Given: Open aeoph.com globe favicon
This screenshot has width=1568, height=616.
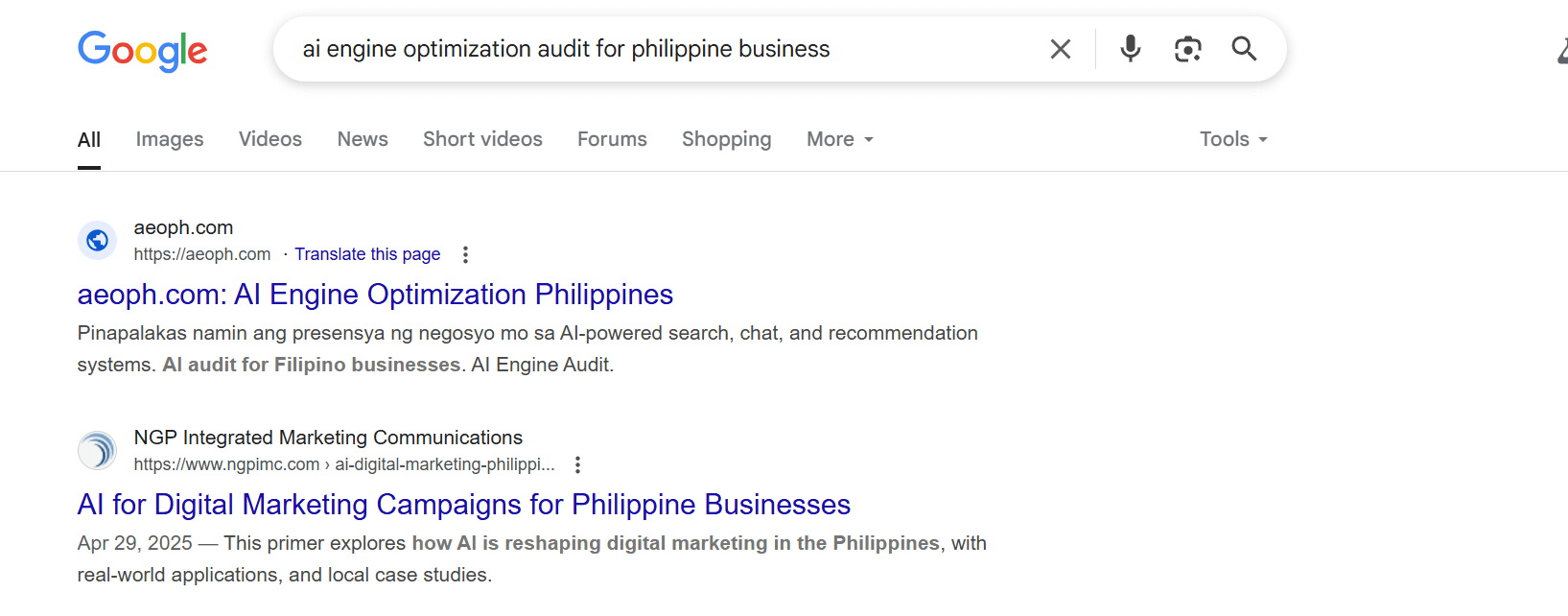Looking at the screenshot, I should point(97,240).
